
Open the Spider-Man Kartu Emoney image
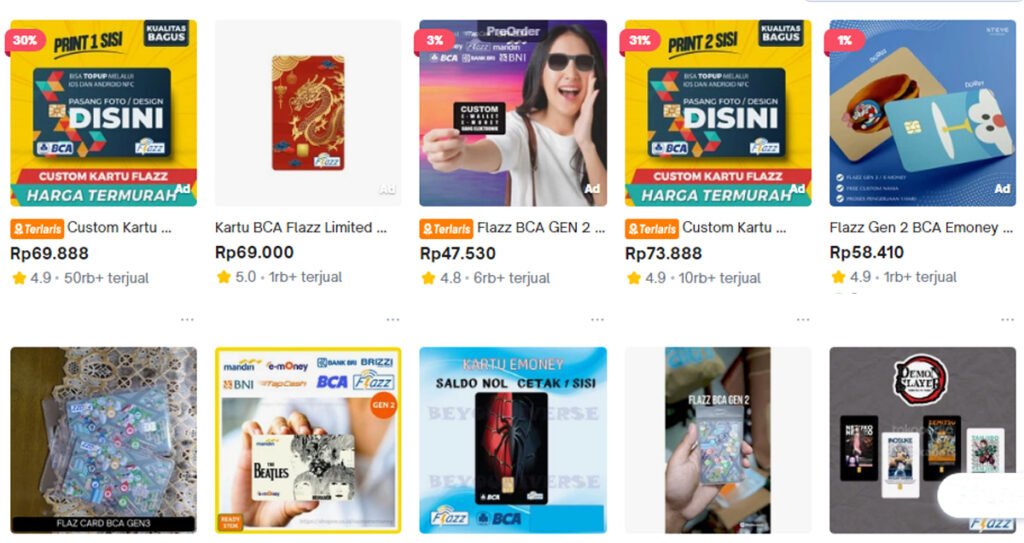click(513, 440)
